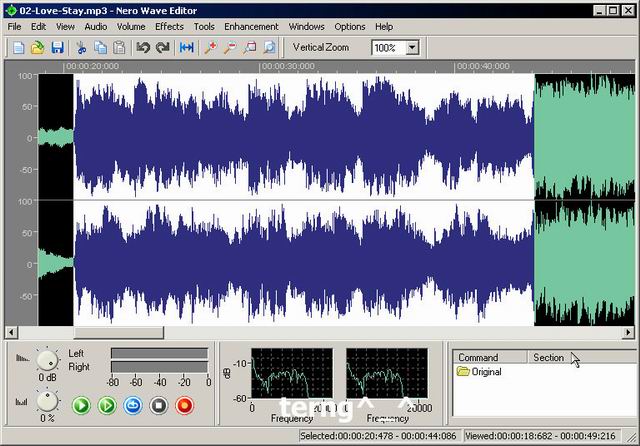Click in the lower channel selected waveform
This screenshot has width=640, height=446.
(304, 263)
